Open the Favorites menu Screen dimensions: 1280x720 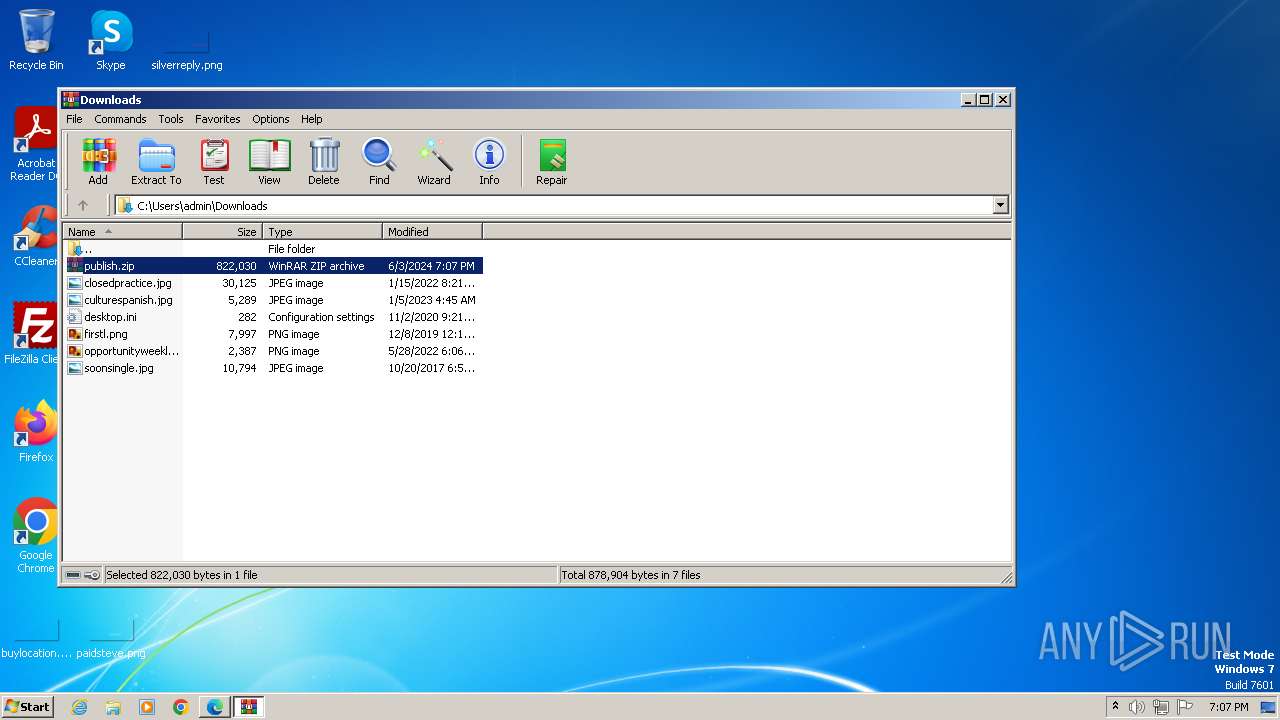(218, 119)
